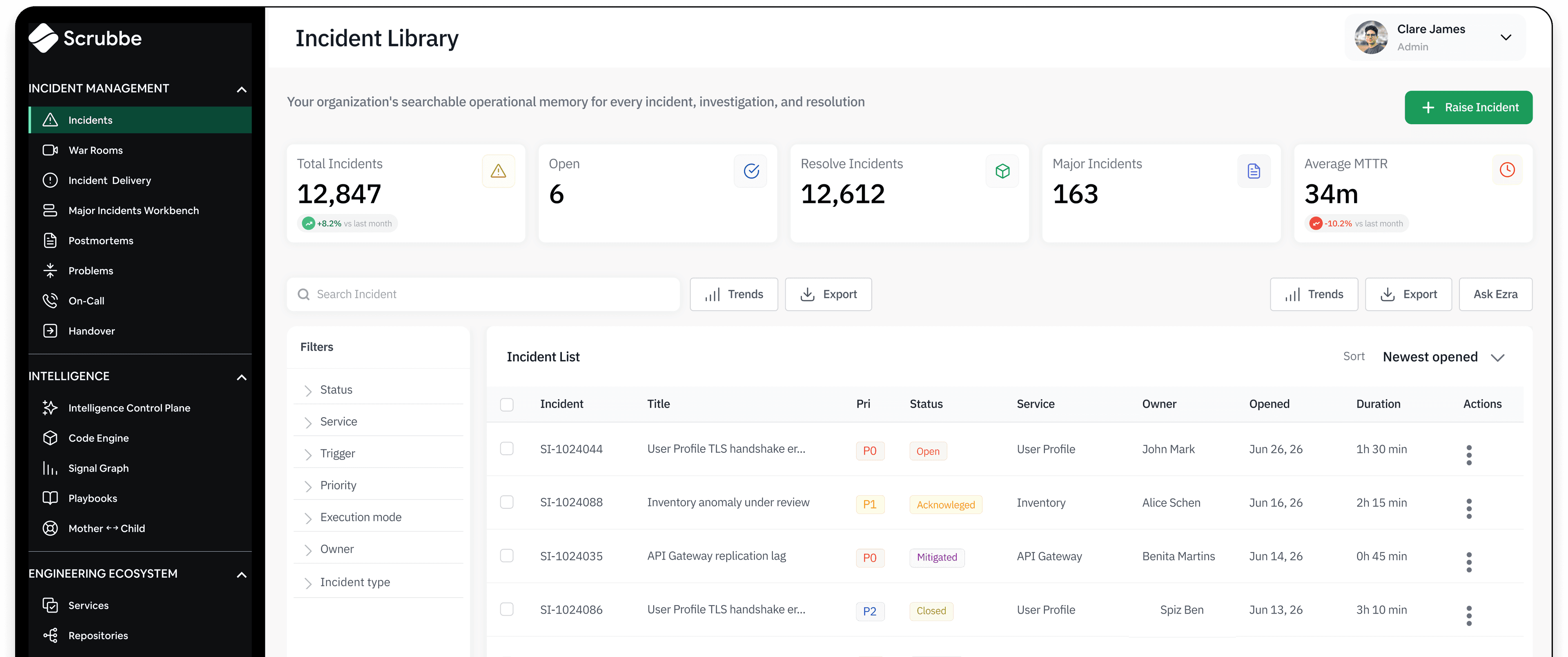
Task: Click Export button next to search box
Action: (828, 294)
